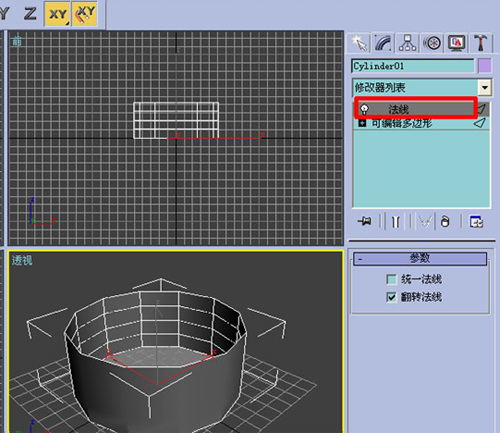The image size is (500, 433).
Task: Select the XY plane constraint button
Action: click(58, 14)
